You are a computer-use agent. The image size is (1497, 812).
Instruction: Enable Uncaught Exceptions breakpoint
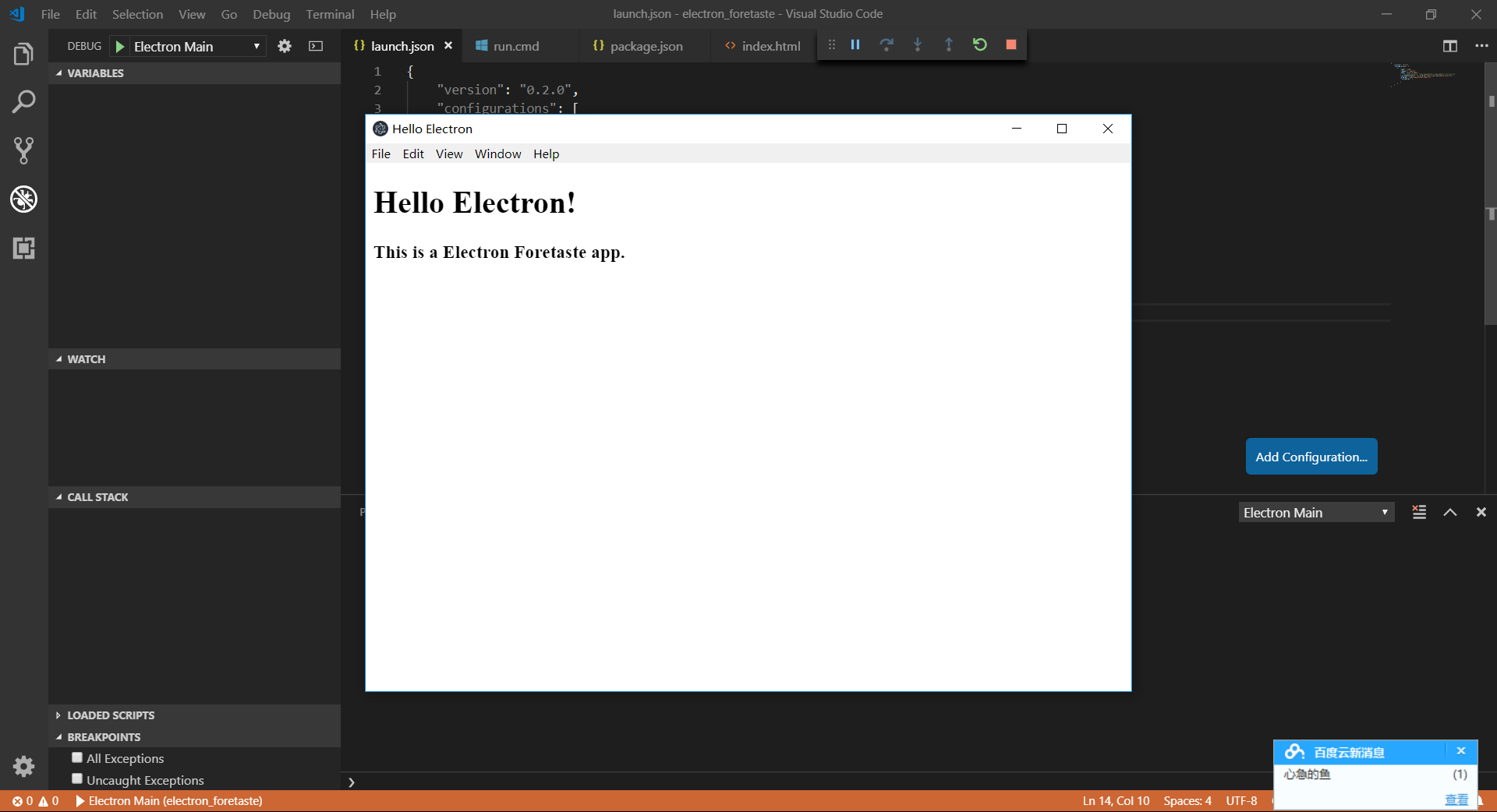tap(77, 779)
